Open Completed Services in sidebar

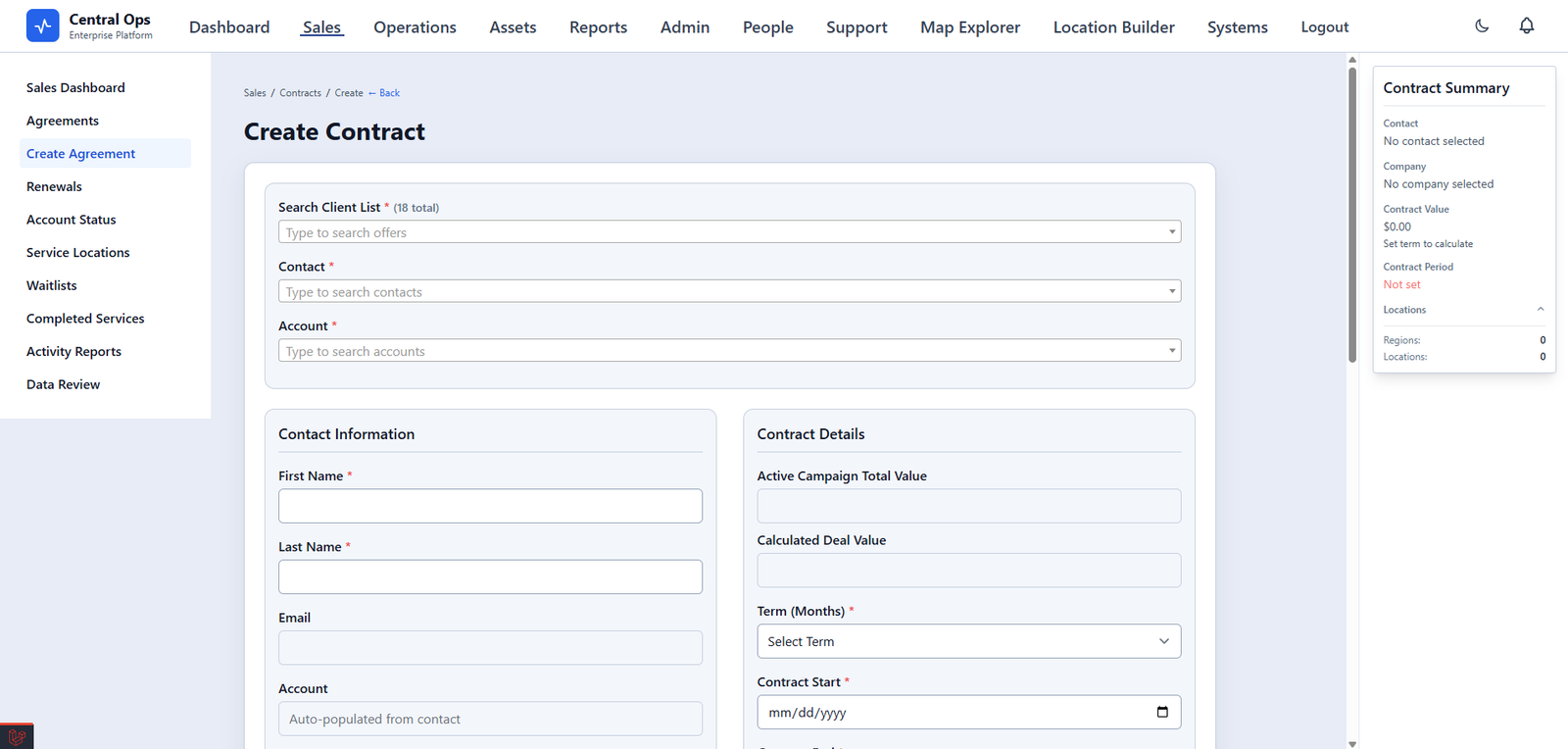(105, 319)
